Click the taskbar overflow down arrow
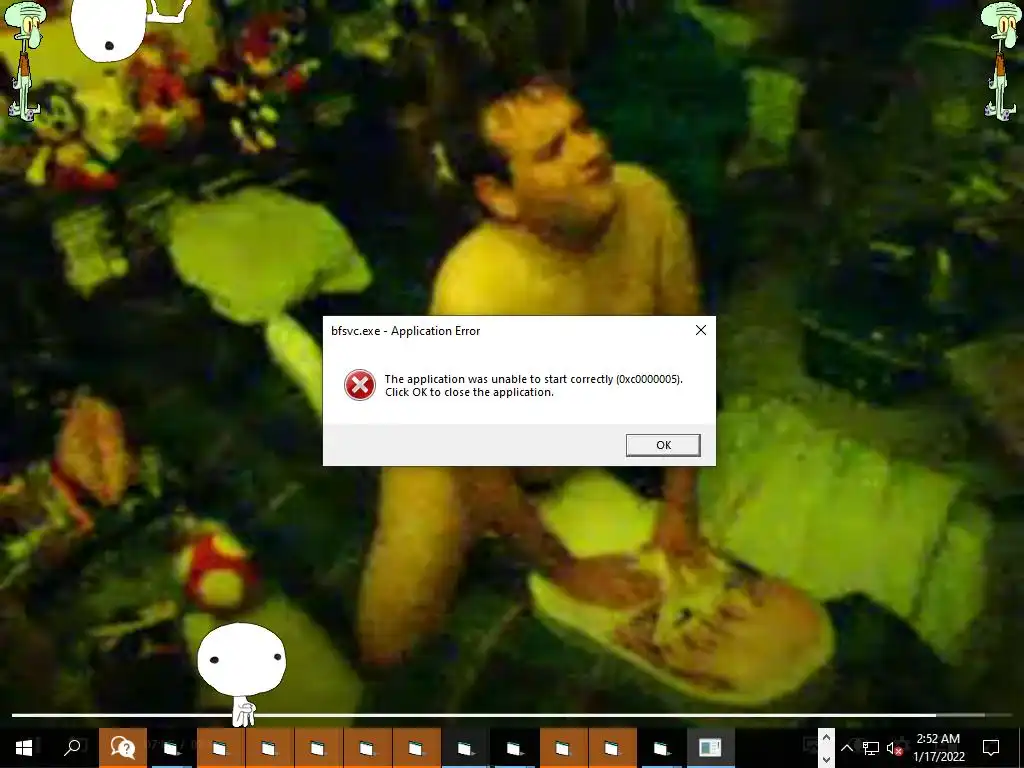This screenshot has height=768, width=1024. pyautogui.click(x=826, y=759)
